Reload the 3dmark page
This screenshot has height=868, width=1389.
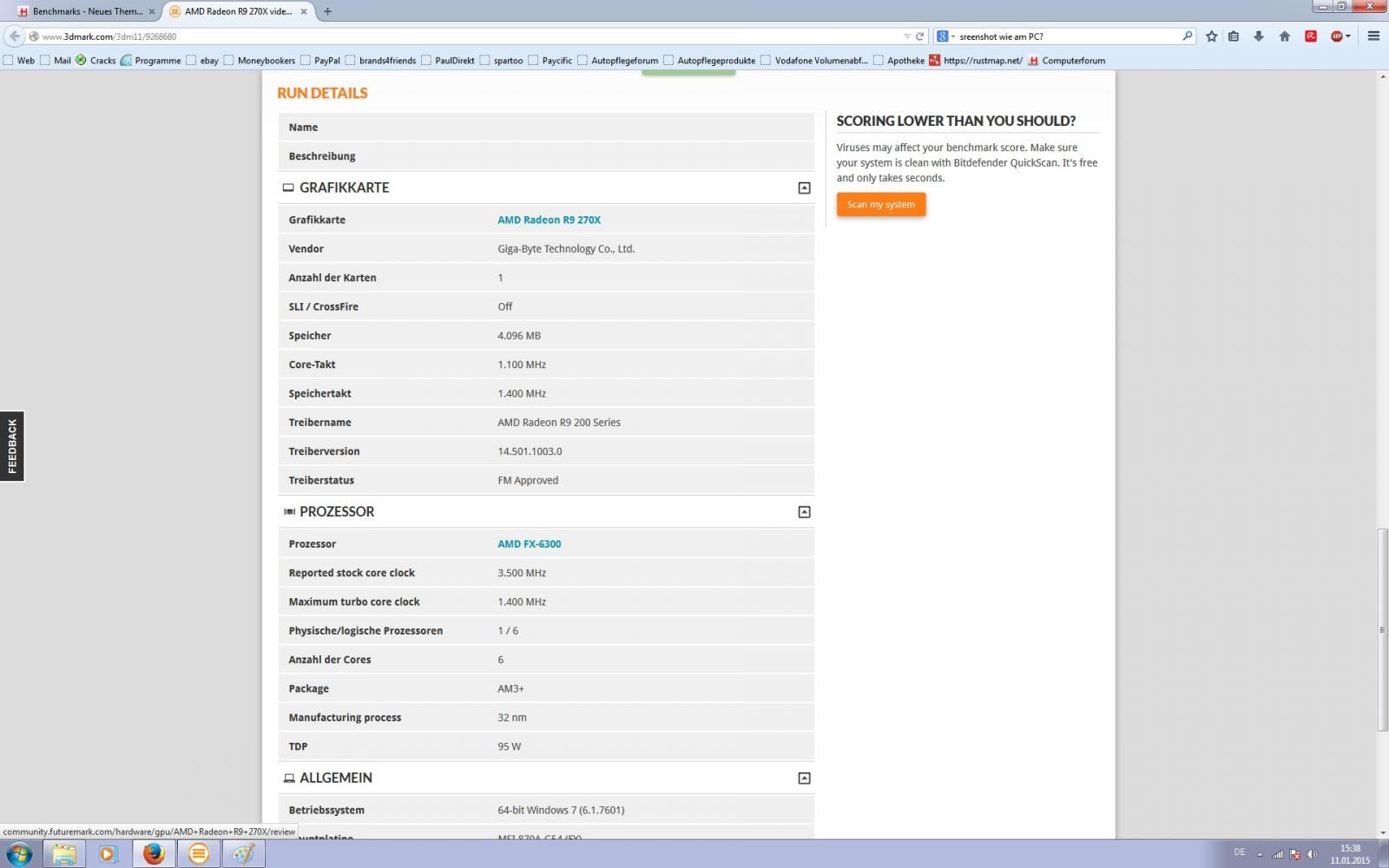coord(920,36)
